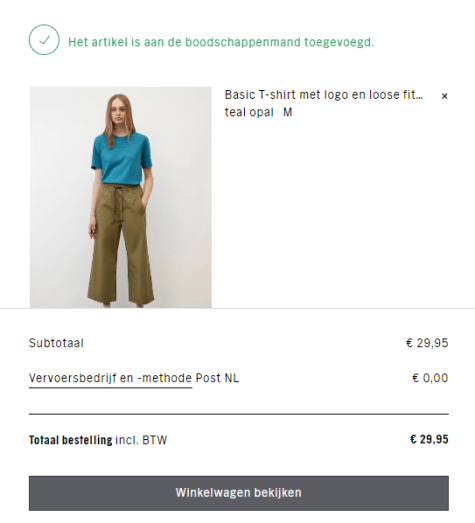
Task: Remove the Basic T-shirt with the x icon
Action: tap(444, 96)
